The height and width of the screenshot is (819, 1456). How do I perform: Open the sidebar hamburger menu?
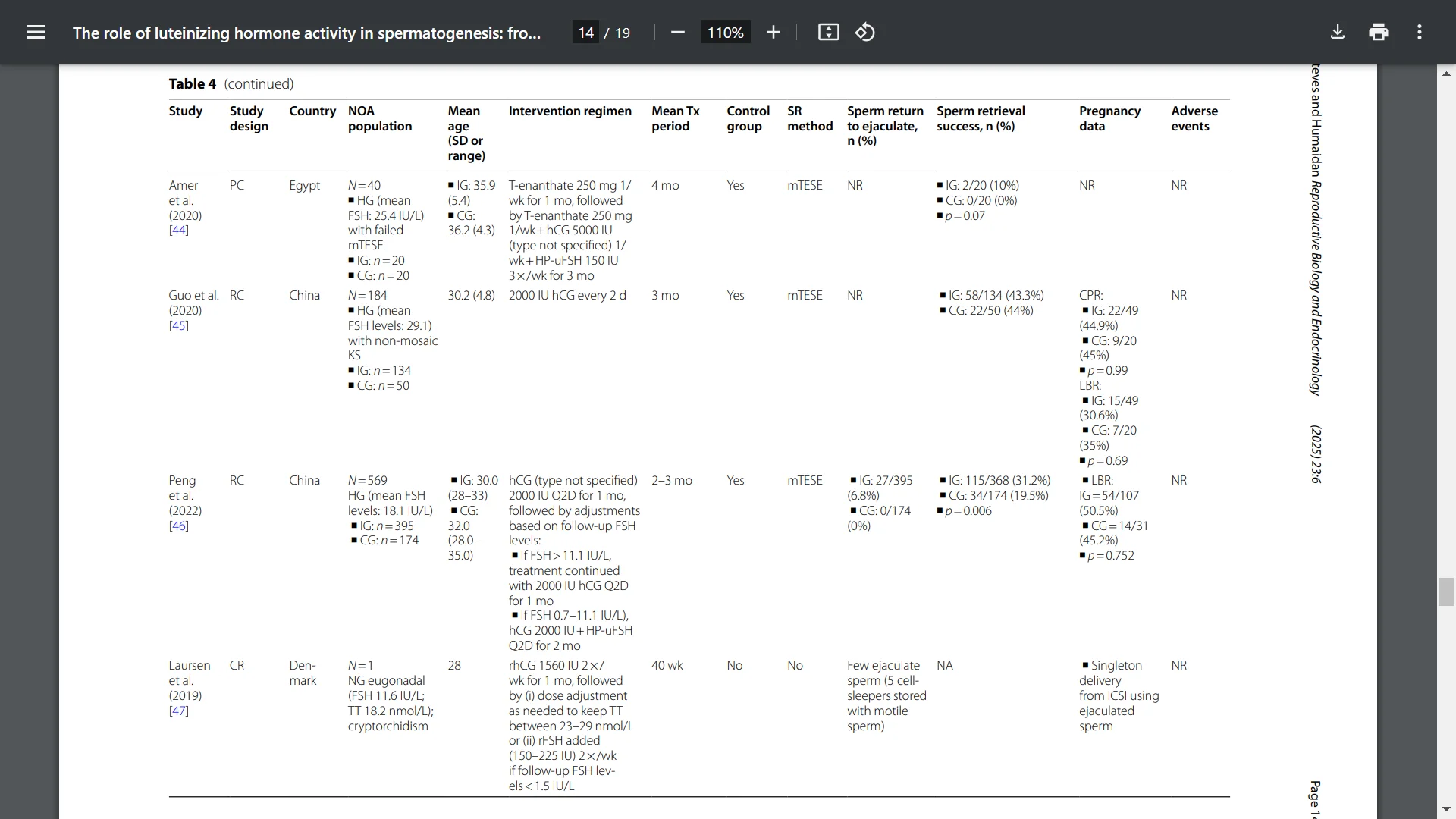click(36, 32)
